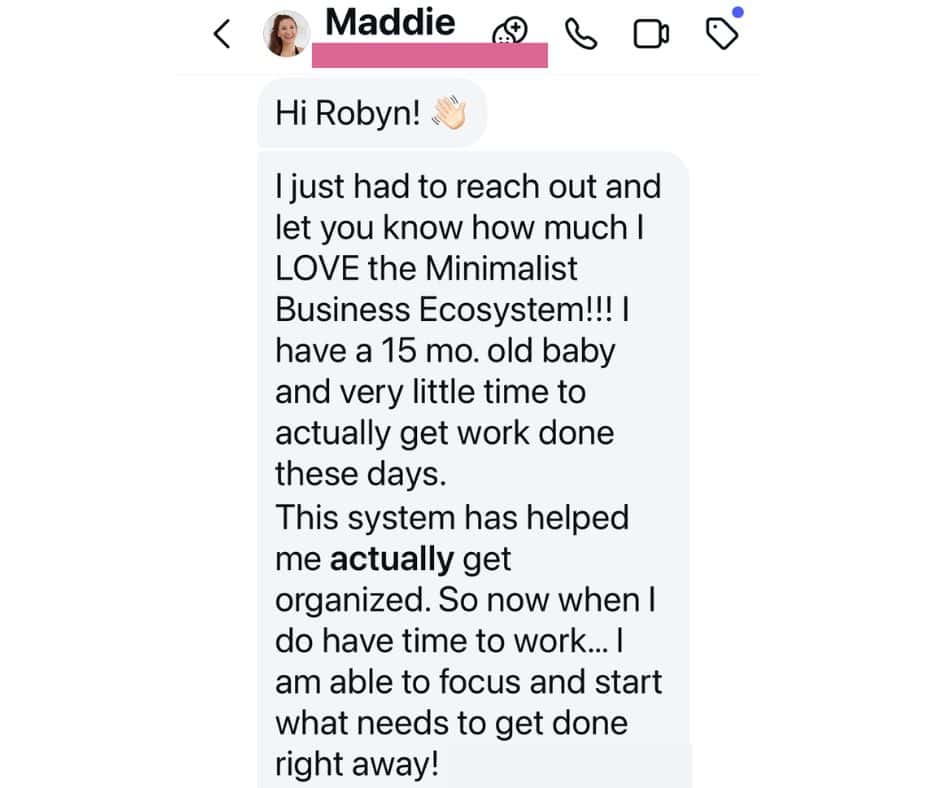Start a video call with the camera icon
This screenshot has width=940, height=788.
651,34
